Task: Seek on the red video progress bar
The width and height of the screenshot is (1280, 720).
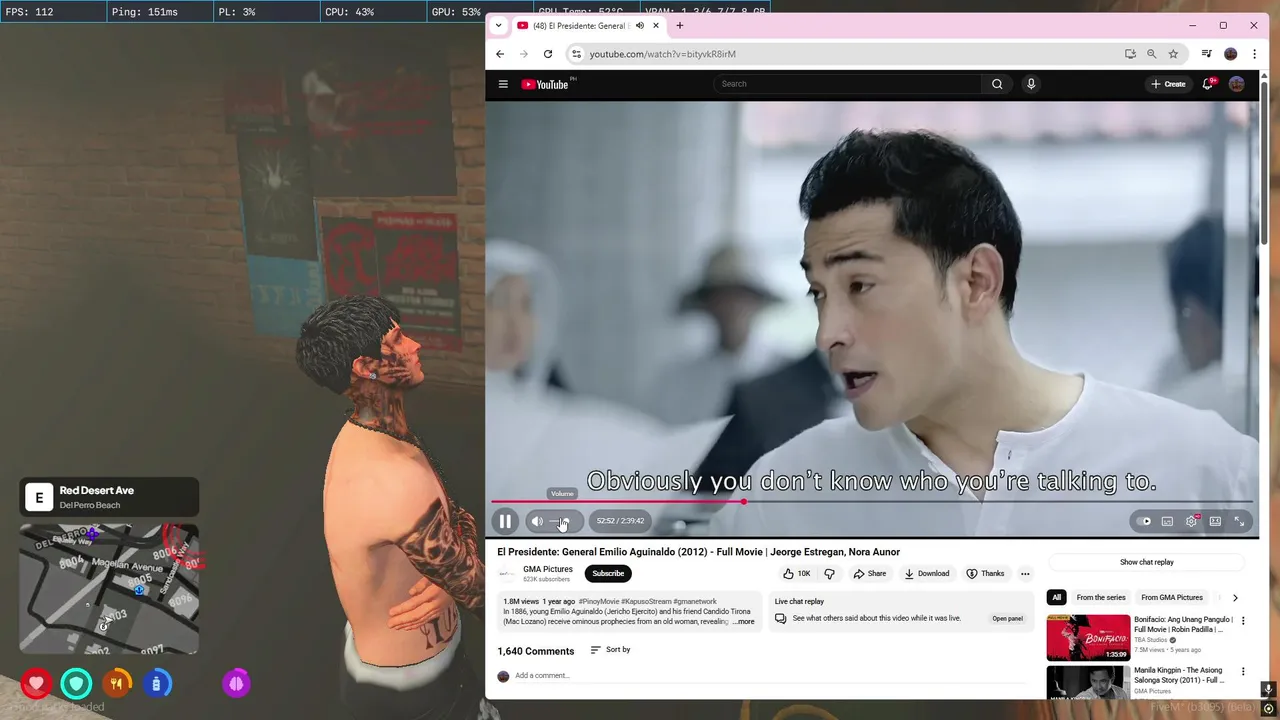Action: tap(871, 502)
